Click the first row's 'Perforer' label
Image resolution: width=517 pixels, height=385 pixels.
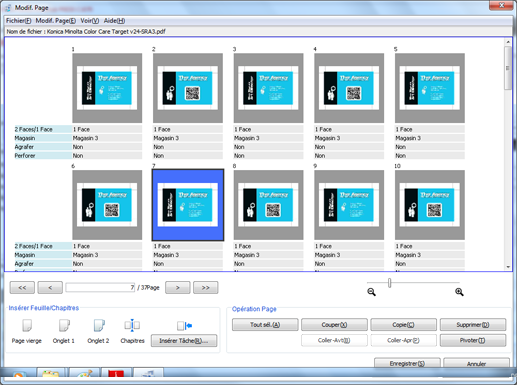pos(43,156)
